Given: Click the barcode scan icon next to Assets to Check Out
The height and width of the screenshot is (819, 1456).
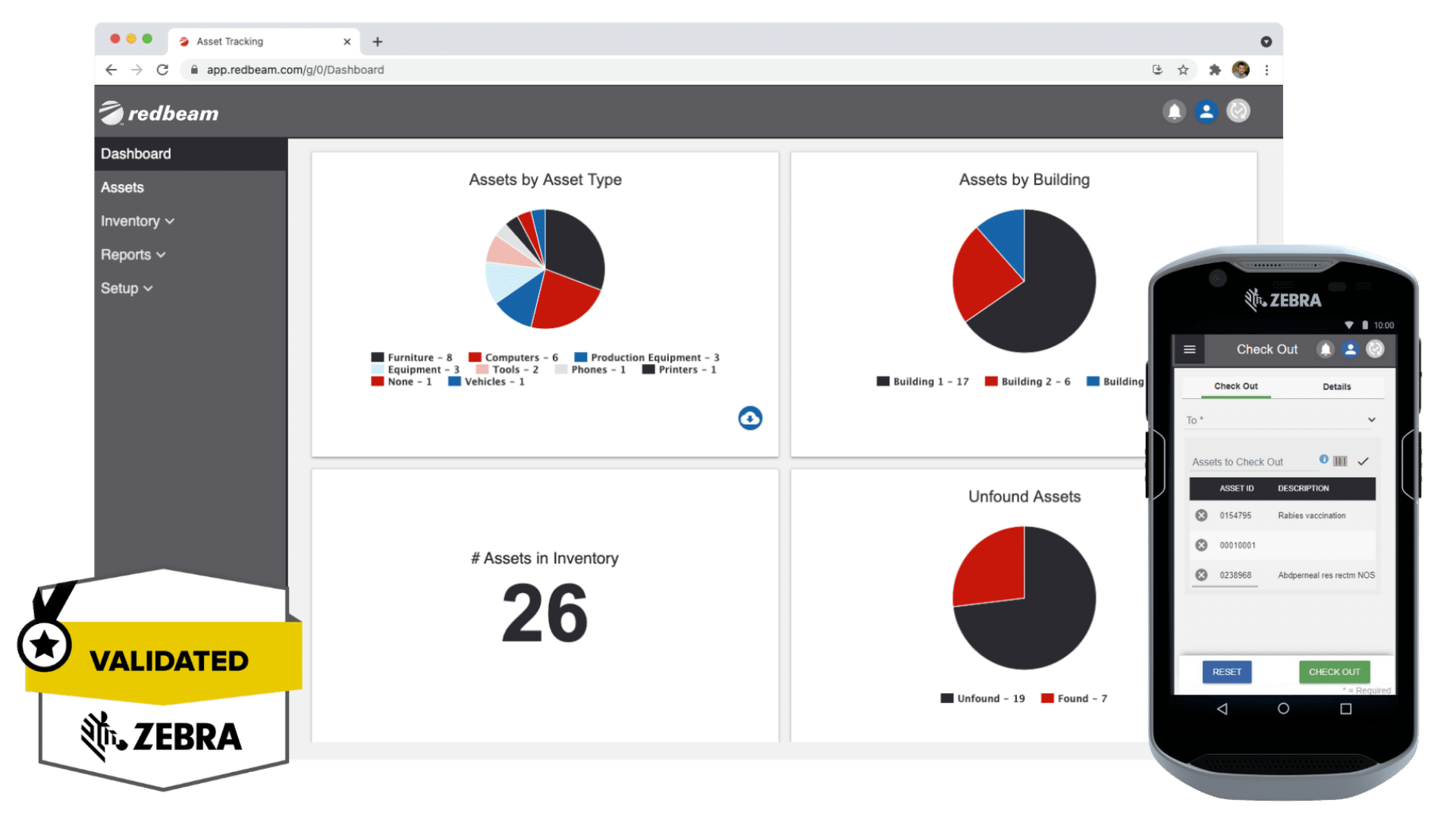Looking at the screenshot, I should coord(1341,460).
